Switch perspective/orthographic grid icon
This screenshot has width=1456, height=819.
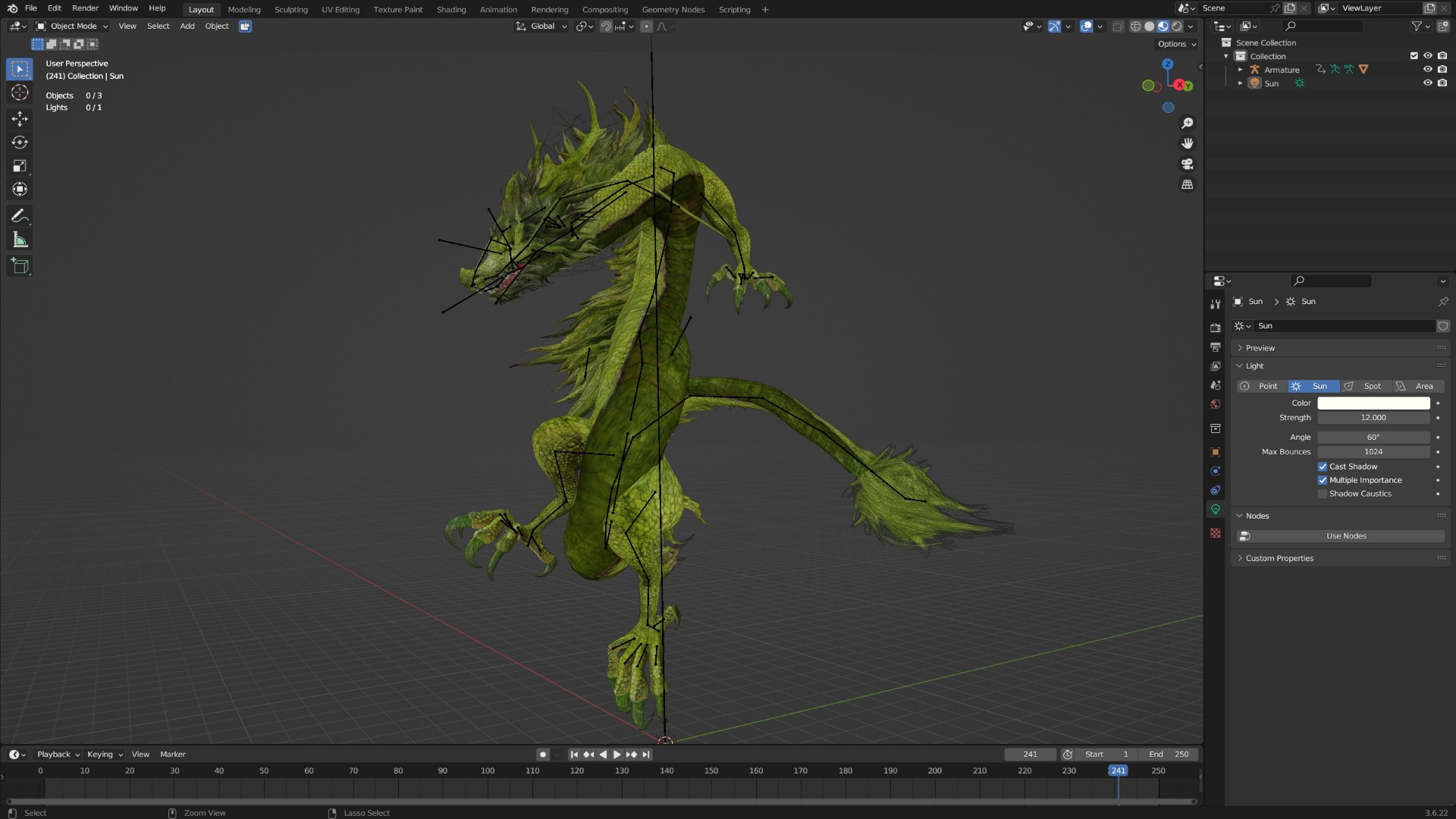(x=1188, y=184)
